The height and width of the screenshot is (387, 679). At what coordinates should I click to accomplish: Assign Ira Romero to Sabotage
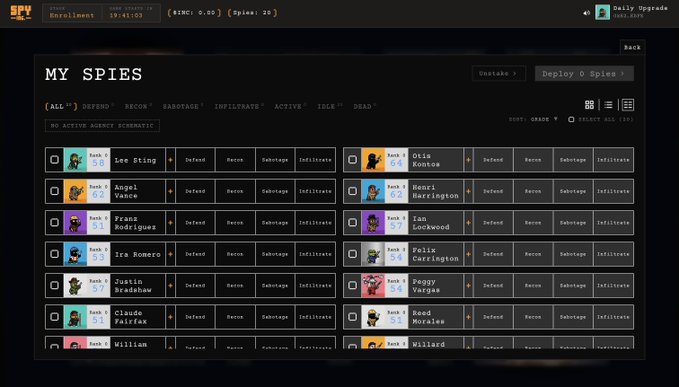click(x=275, y=254)
